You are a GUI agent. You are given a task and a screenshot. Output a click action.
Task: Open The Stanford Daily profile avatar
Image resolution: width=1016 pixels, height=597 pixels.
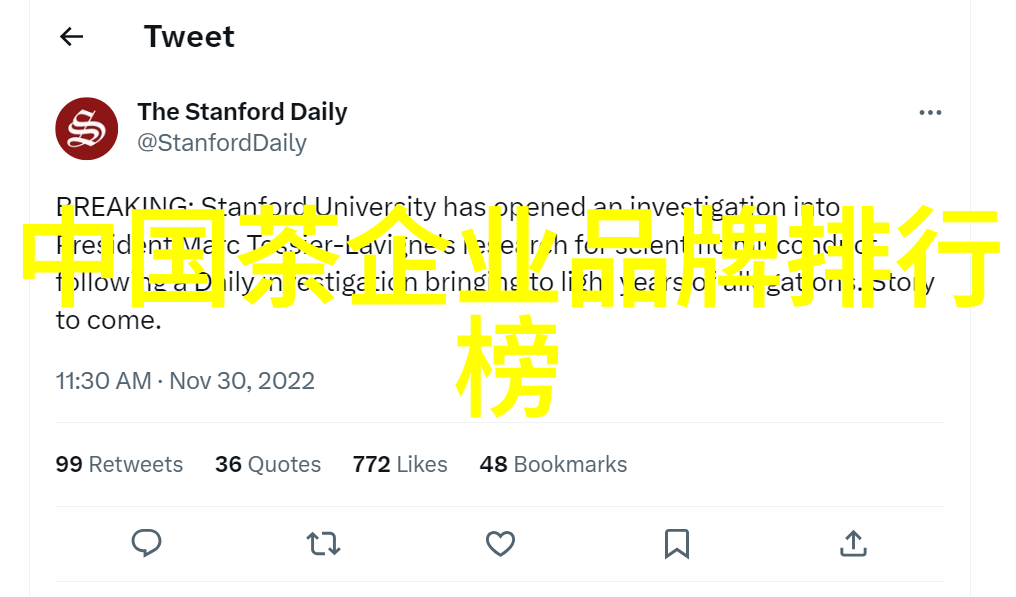pyautogui.click(x=87, y=128)
